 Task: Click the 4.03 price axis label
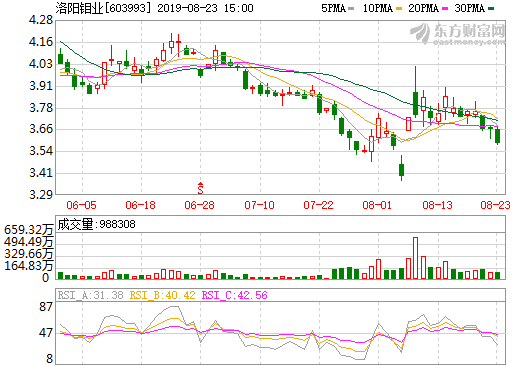[41, 64]
